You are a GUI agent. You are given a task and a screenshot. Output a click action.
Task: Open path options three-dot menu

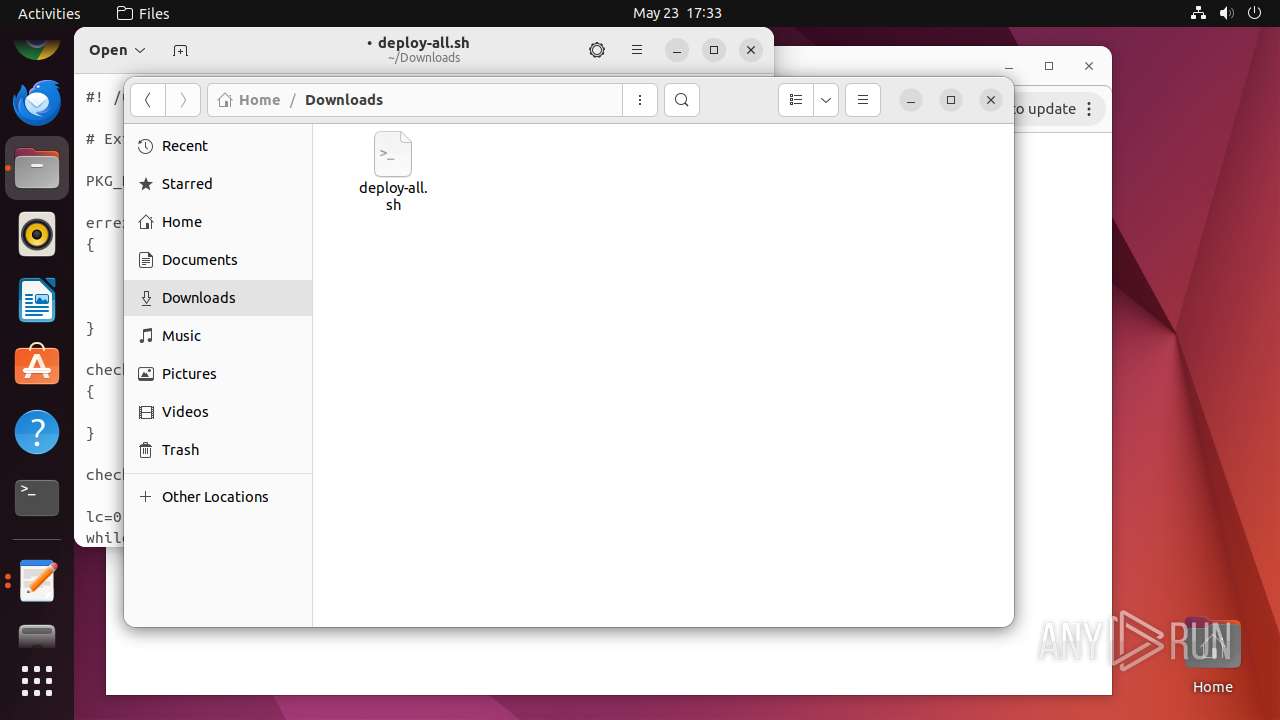(640, 100)
